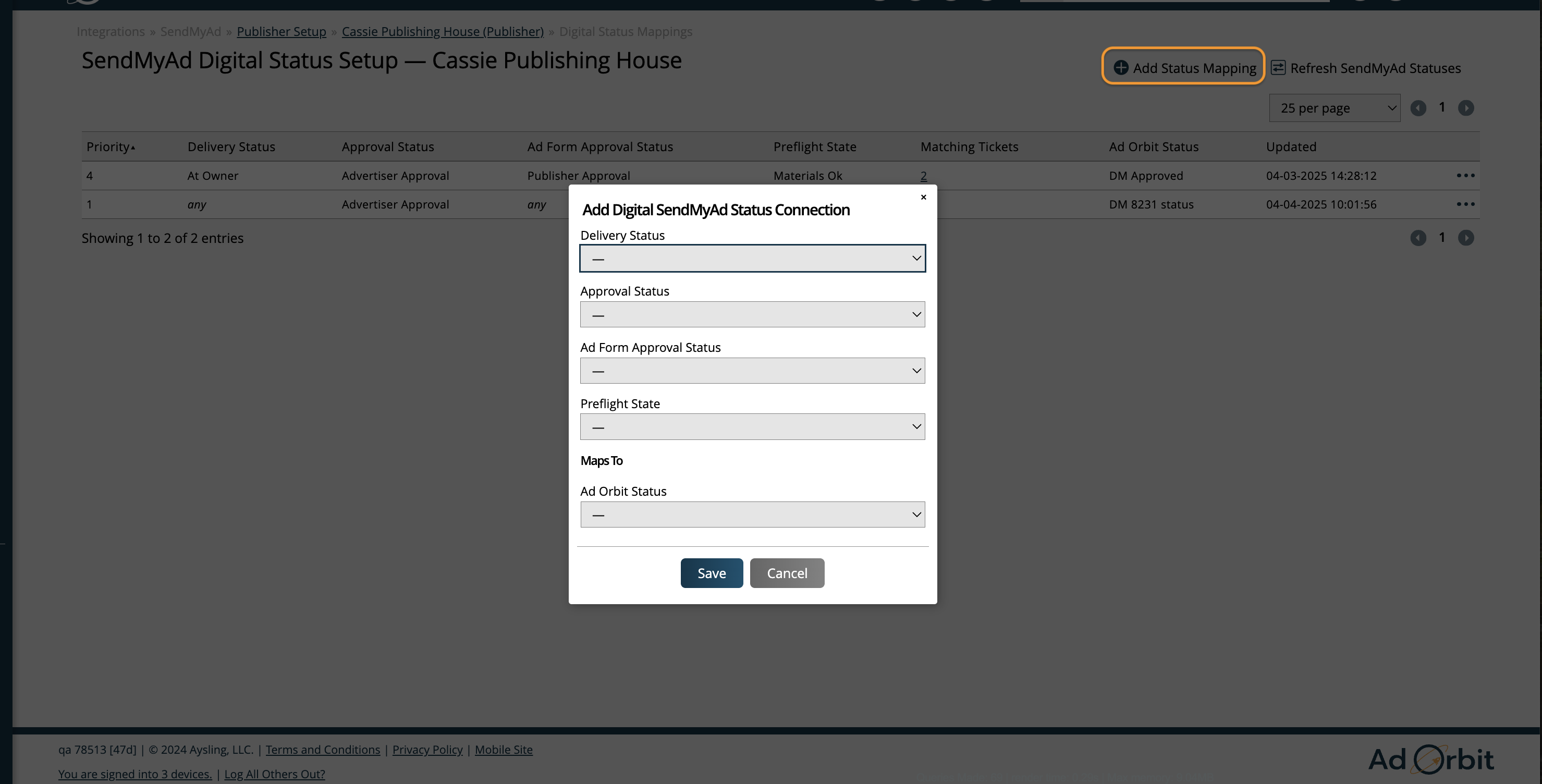Open the Approval Status dropdown in dialog

click(752, 314)
